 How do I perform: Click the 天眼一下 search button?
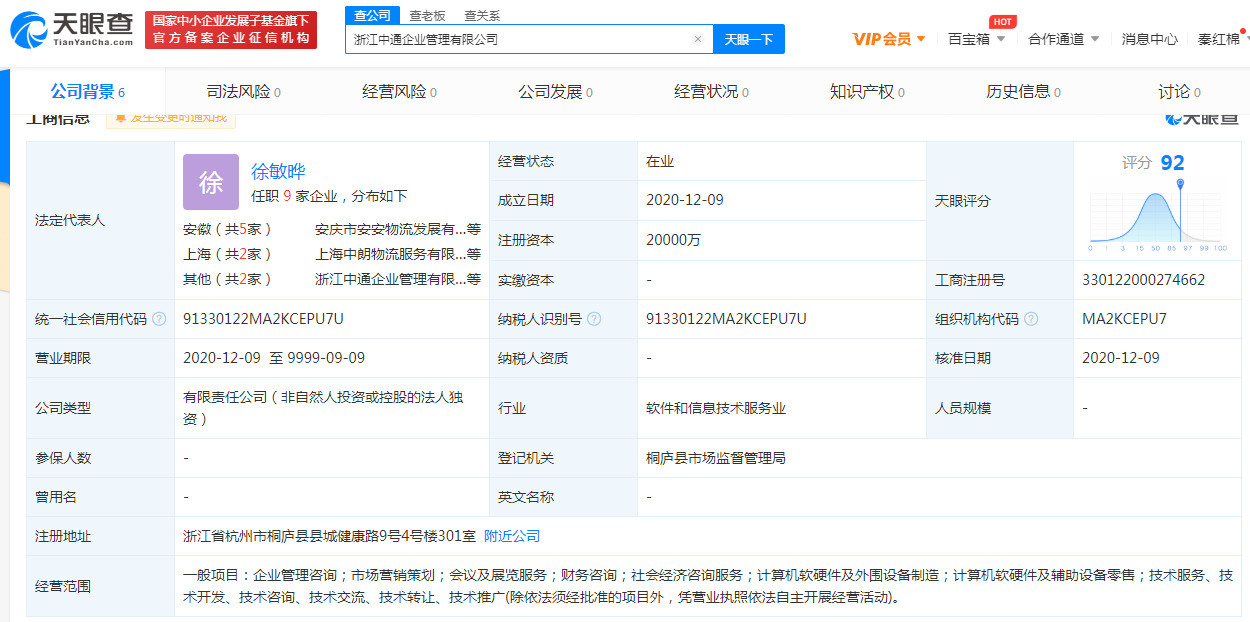click(749, 39)
